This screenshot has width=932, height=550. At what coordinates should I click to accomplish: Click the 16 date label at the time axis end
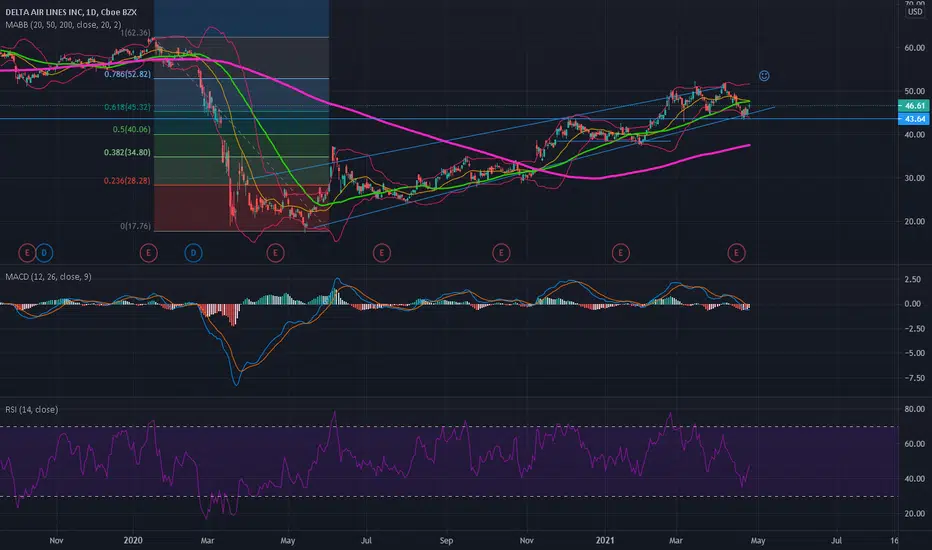(895, 540)
